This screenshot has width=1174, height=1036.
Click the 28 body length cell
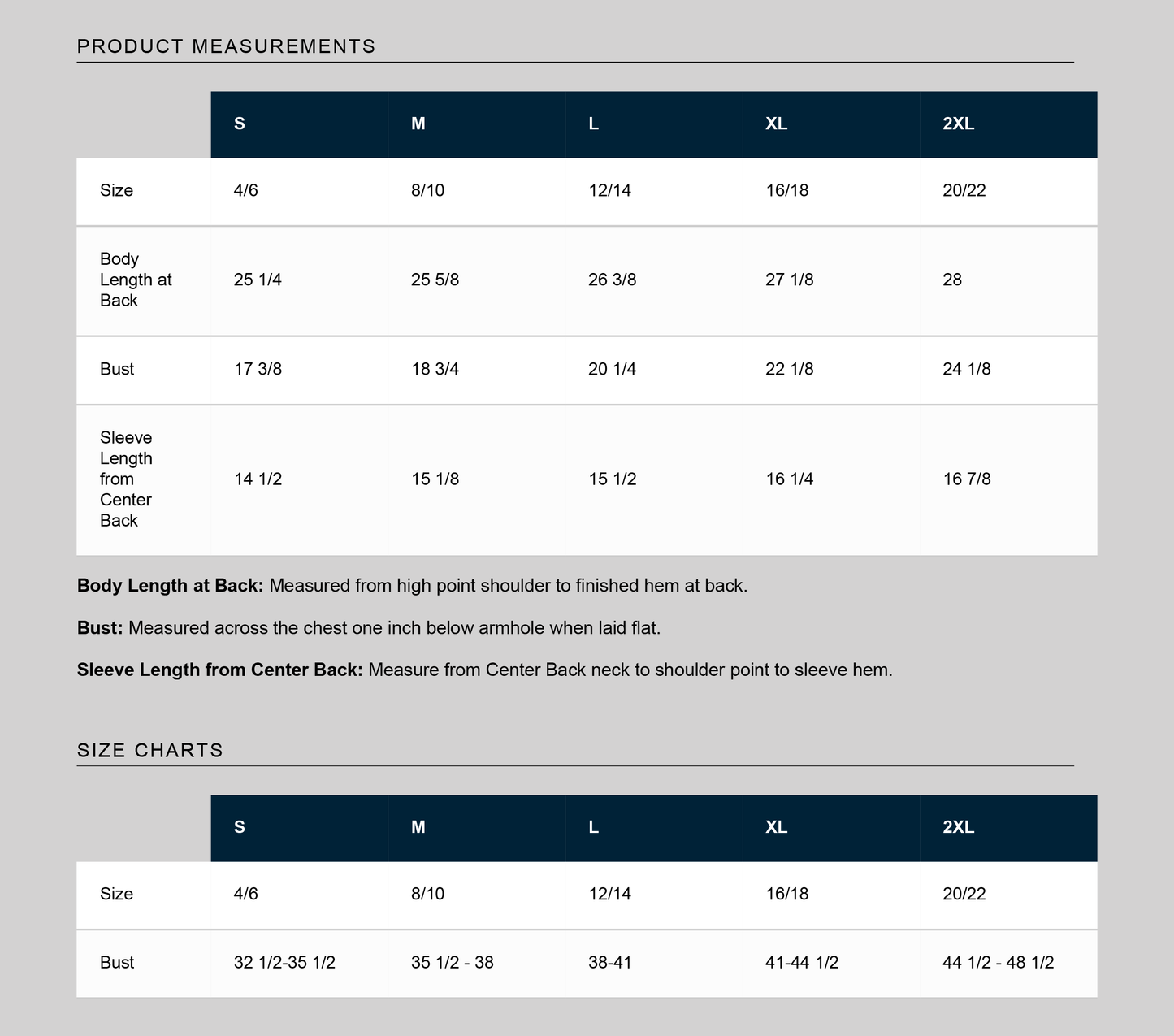[x=952, y=280]
